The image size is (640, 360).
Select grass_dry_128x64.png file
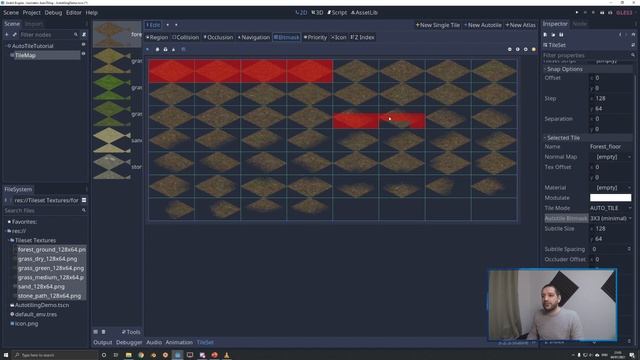click(x=47, y=259)
